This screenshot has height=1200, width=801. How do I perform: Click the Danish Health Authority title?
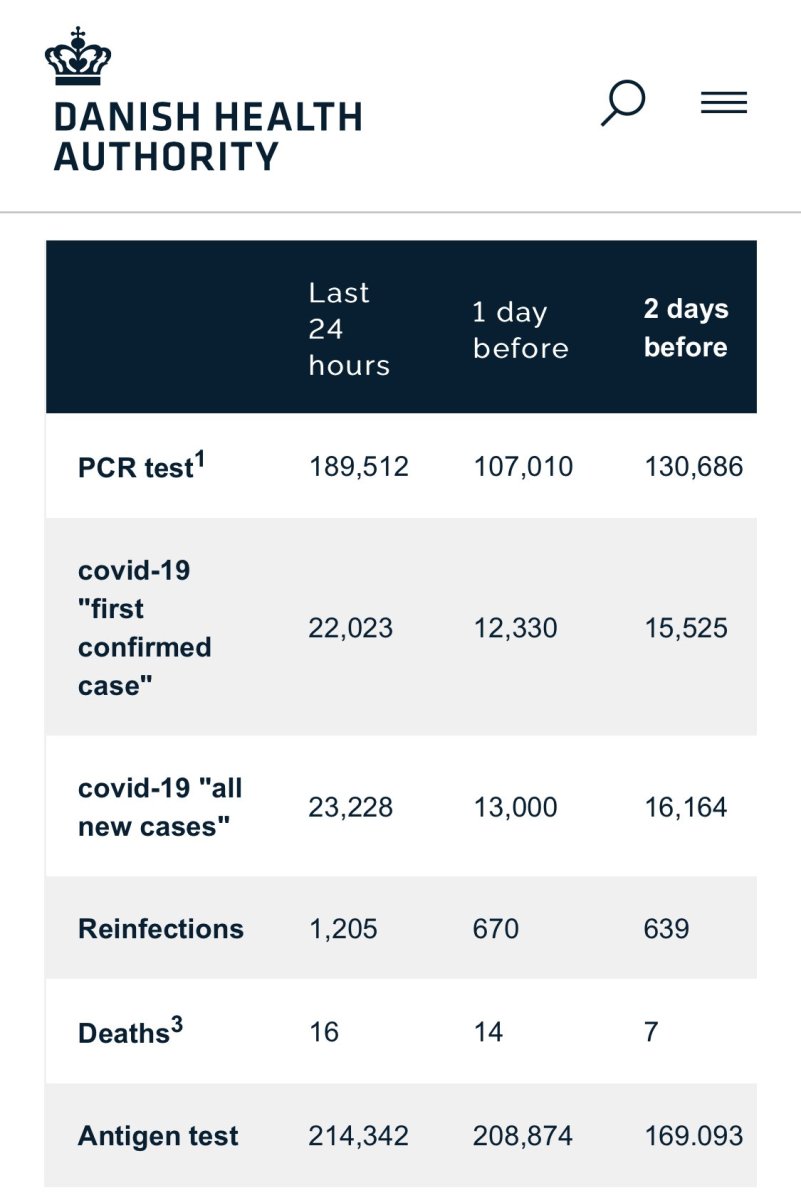[207, 137]
